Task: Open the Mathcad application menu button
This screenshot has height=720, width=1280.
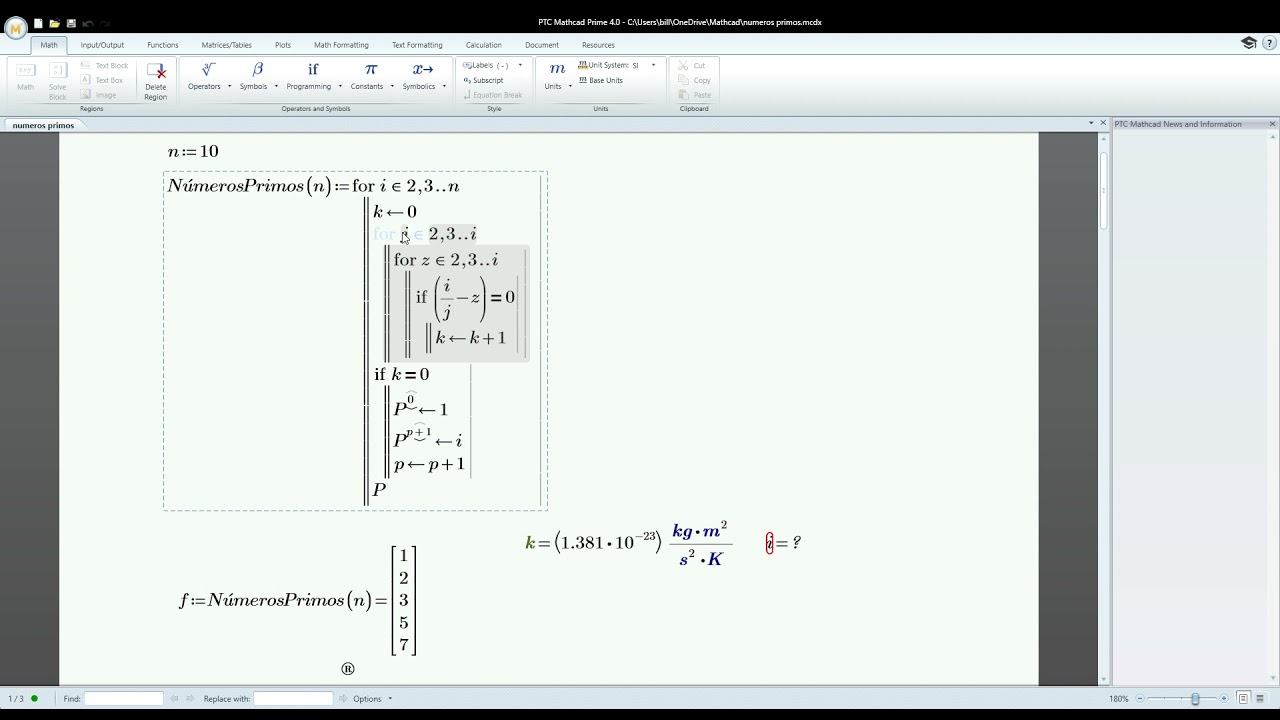Action: click(15, 28)
